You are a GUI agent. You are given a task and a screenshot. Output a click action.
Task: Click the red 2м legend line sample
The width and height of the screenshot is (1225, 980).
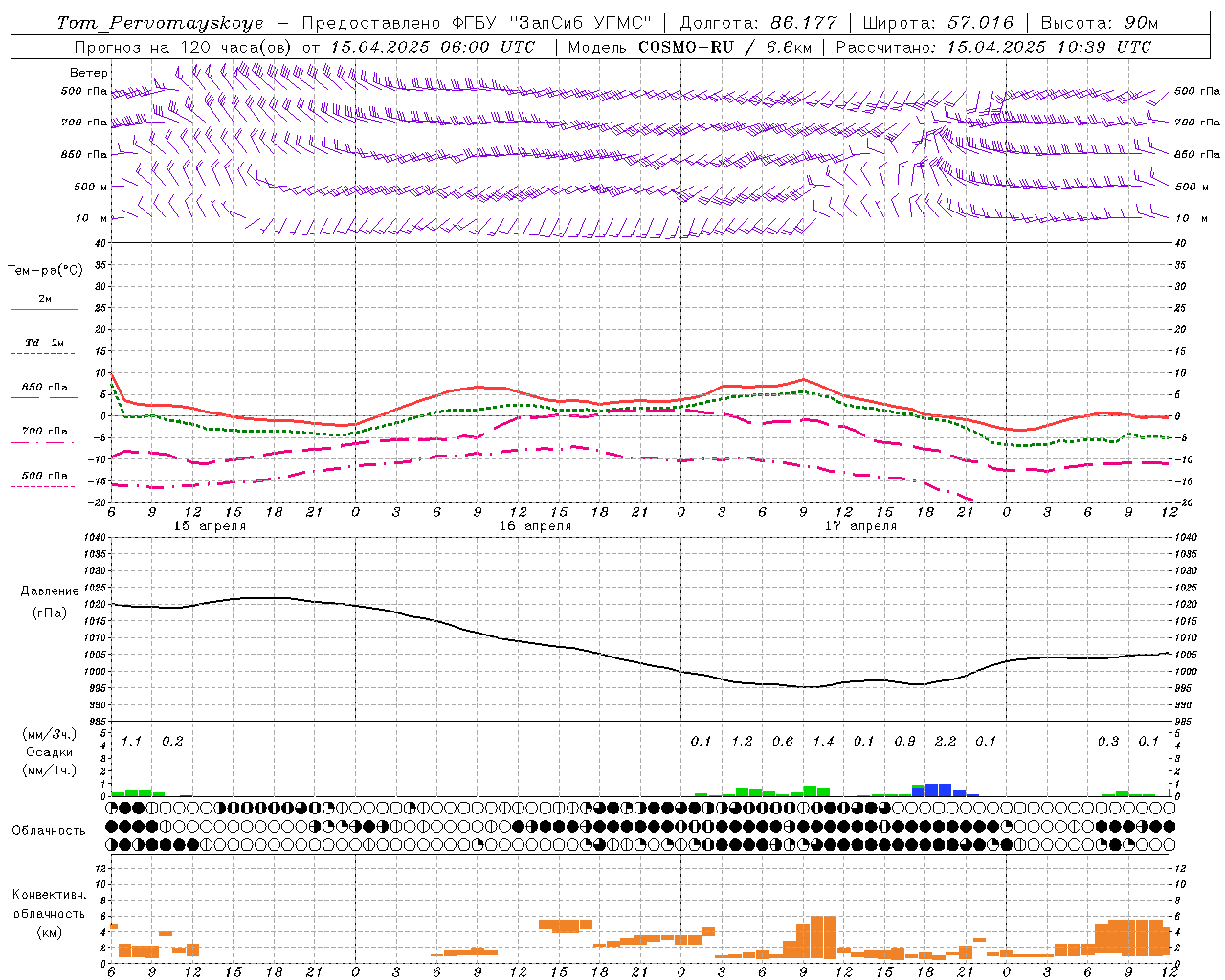click(x=45, y=309)
